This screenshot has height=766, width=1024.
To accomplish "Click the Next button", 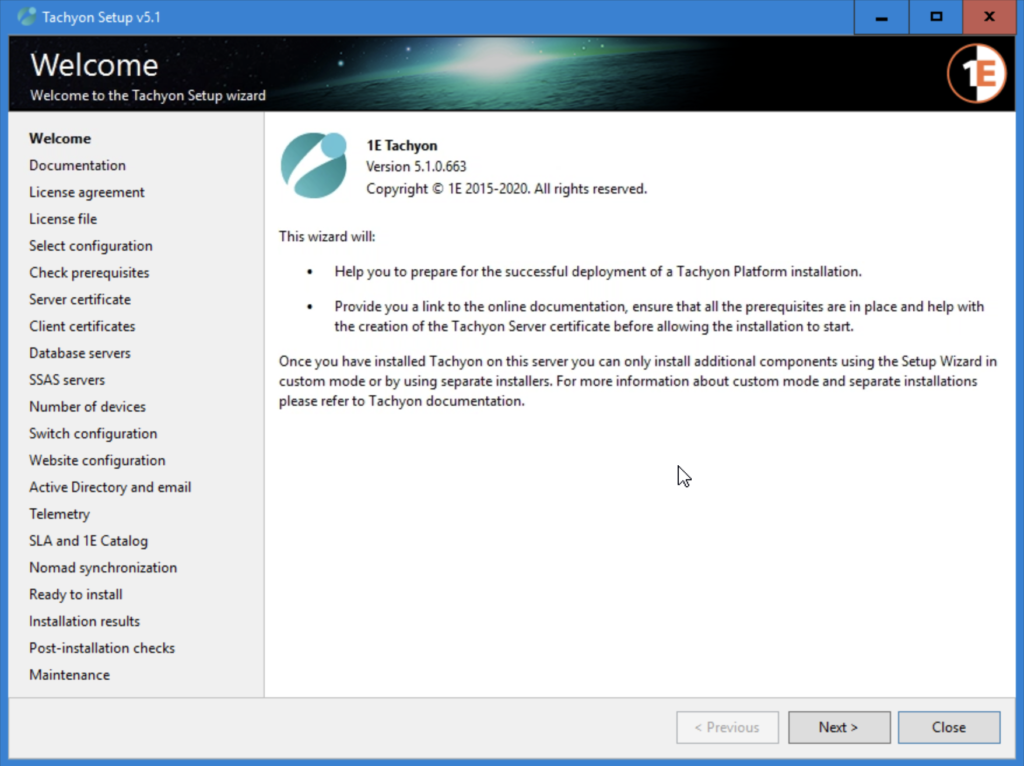I will [838, 727].
